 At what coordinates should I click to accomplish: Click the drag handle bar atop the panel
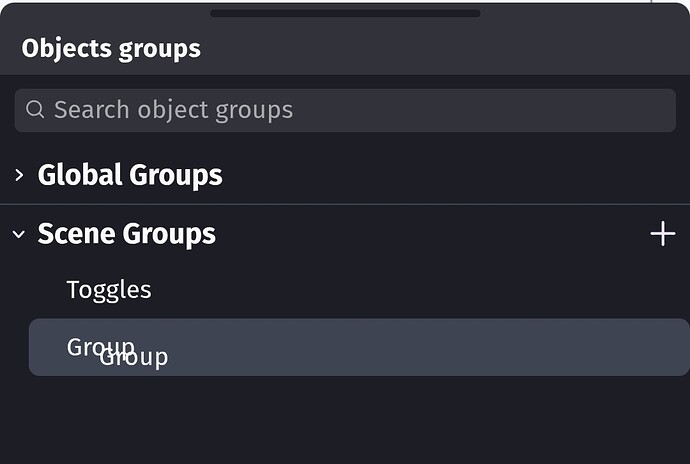pyautogui.click(x=345, y=13)
